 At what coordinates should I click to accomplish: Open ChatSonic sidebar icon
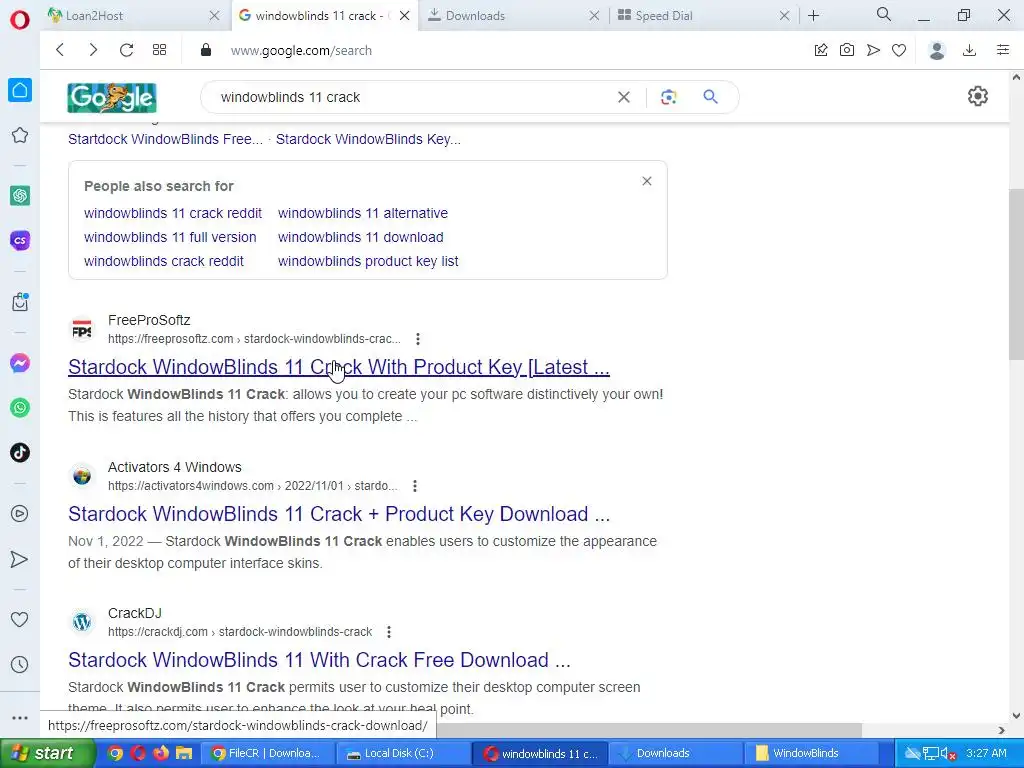[20, 240]
